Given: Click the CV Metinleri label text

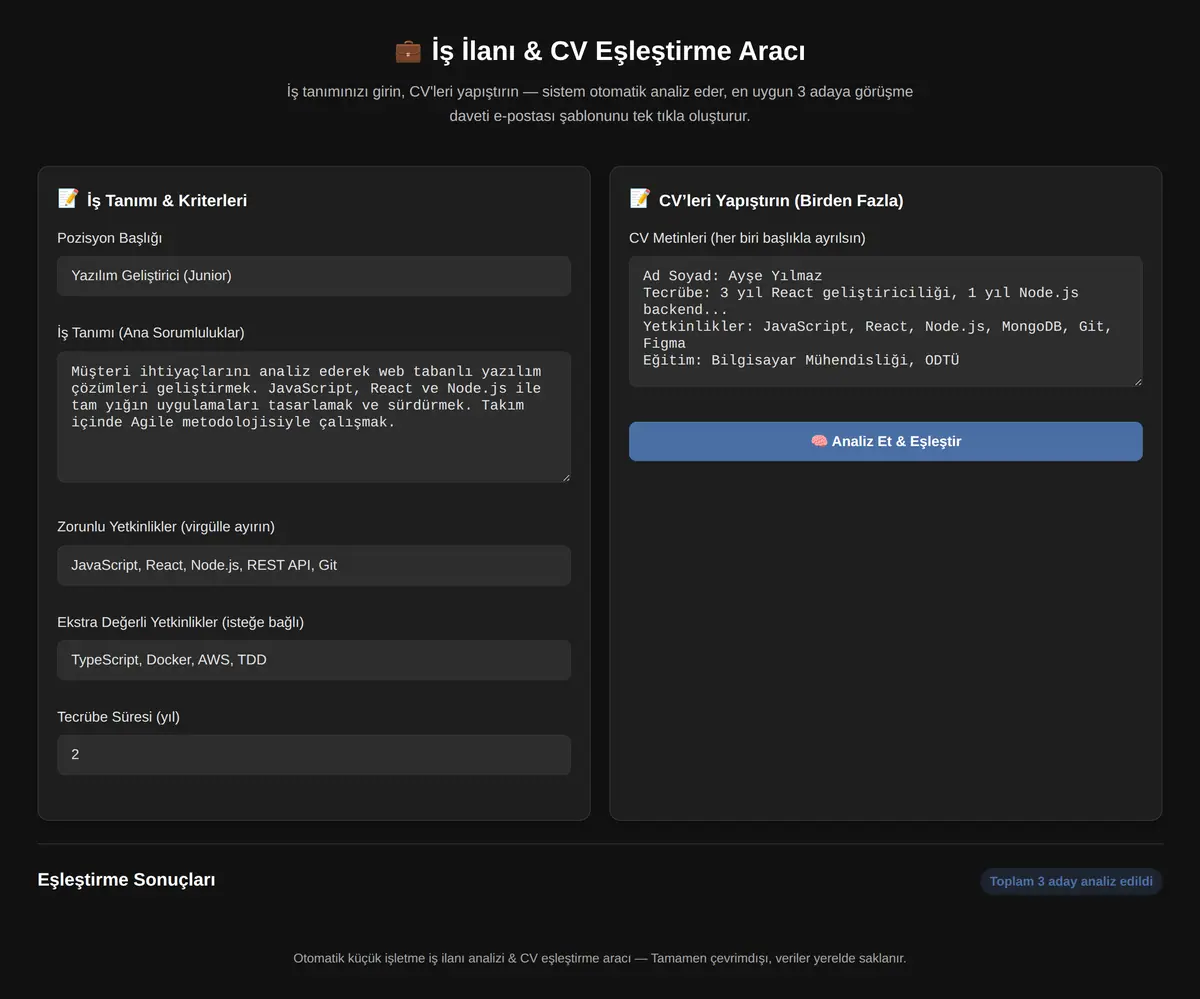Looking at the screenshot, I should coord(747,238).
